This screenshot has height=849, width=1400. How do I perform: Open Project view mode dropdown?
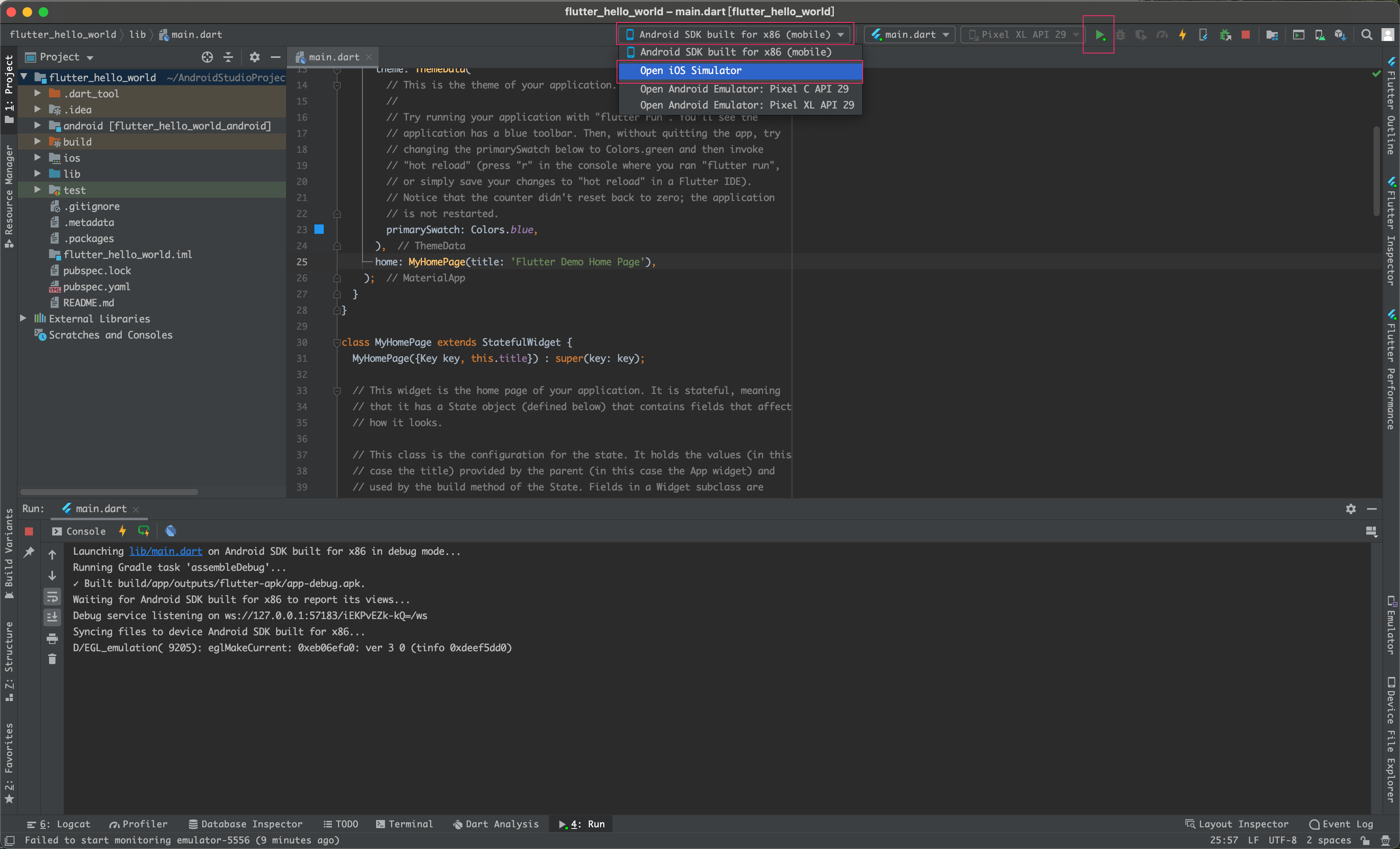pos(59,57)
